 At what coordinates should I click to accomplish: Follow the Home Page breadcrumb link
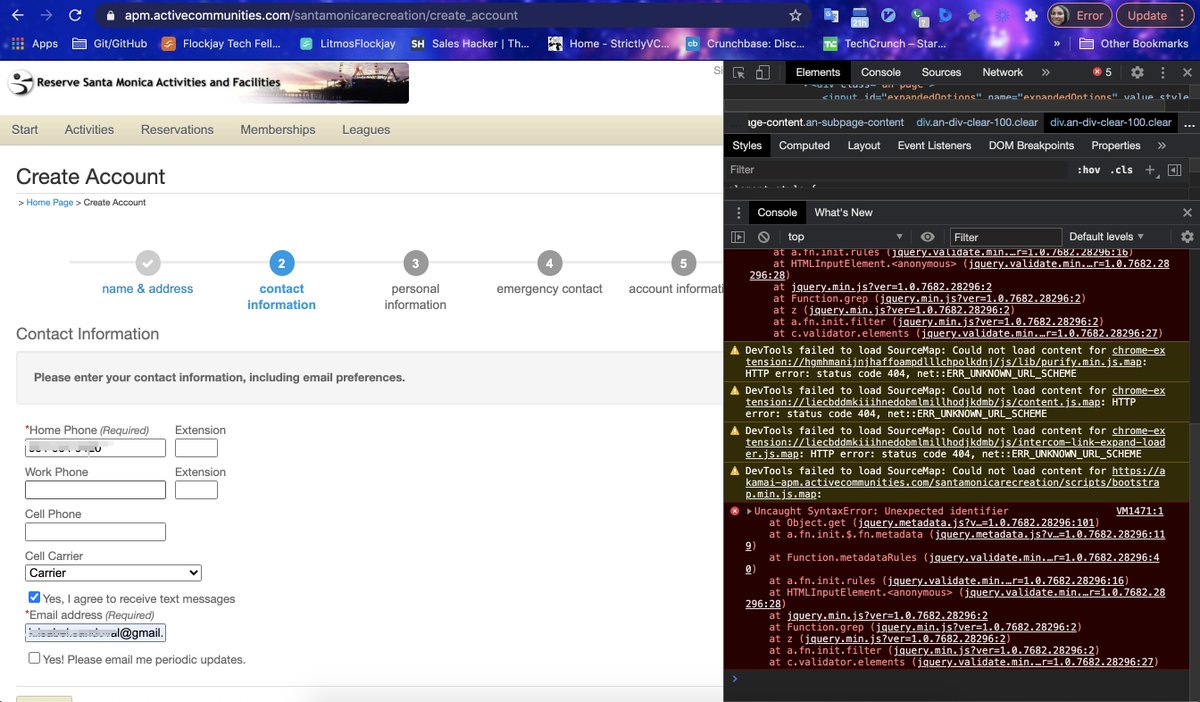50,202
